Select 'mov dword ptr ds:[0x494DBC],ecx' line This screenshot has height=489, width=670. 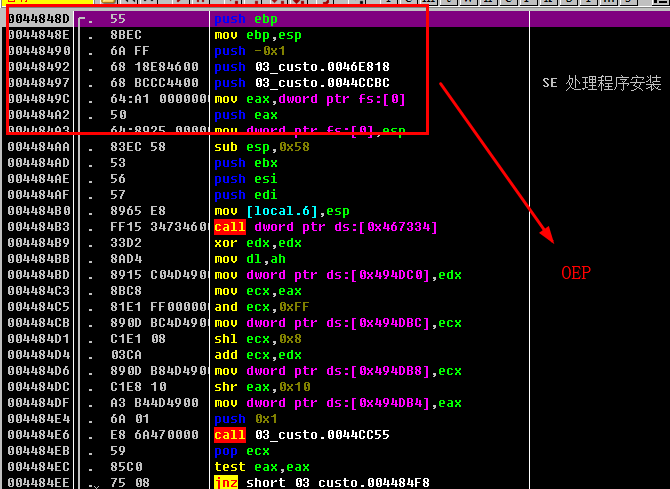click(x=338, y=323)
